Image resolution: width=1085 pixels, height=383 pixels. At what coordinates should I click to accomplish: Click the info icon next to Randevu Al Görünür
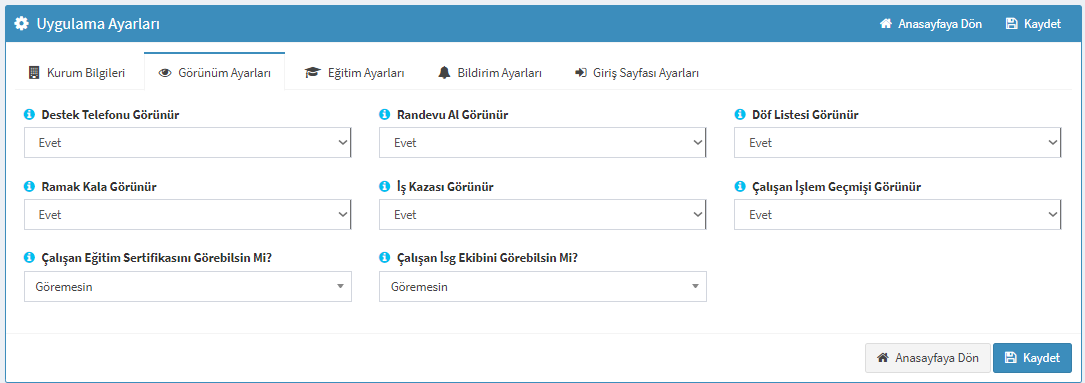coord(384,115)
